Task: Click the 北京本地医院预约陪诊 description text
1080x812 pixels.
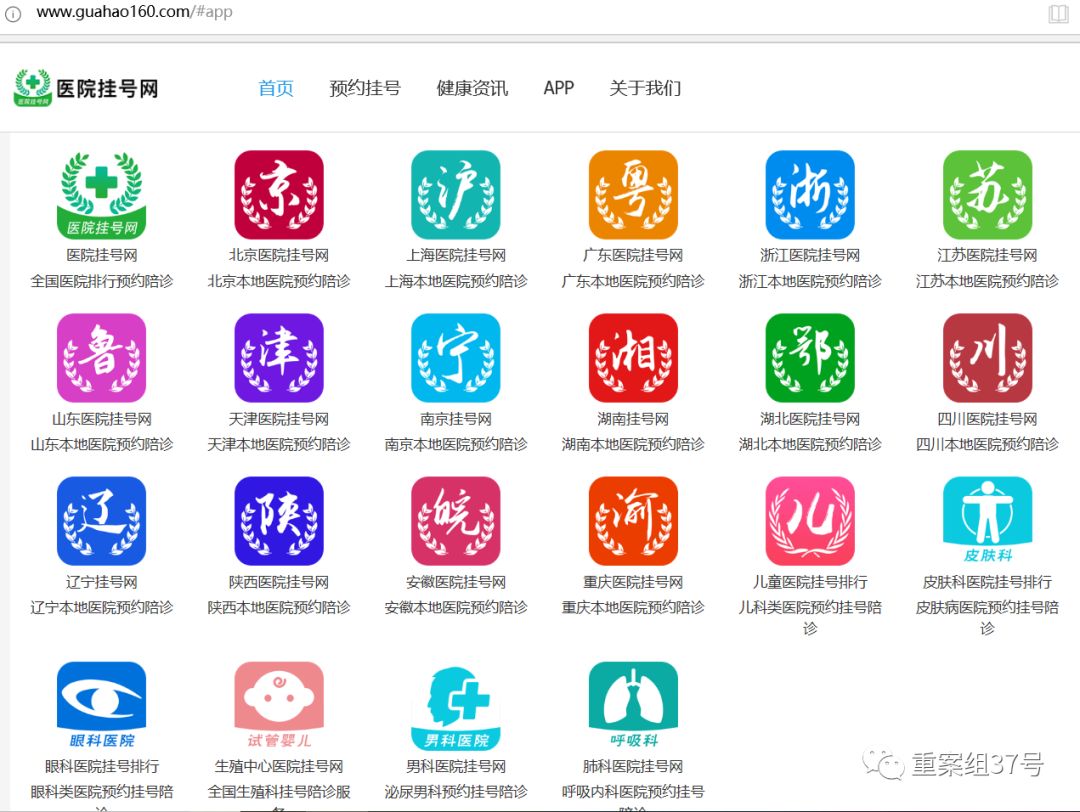Action: pyautogui.click(x=279, y=281)
